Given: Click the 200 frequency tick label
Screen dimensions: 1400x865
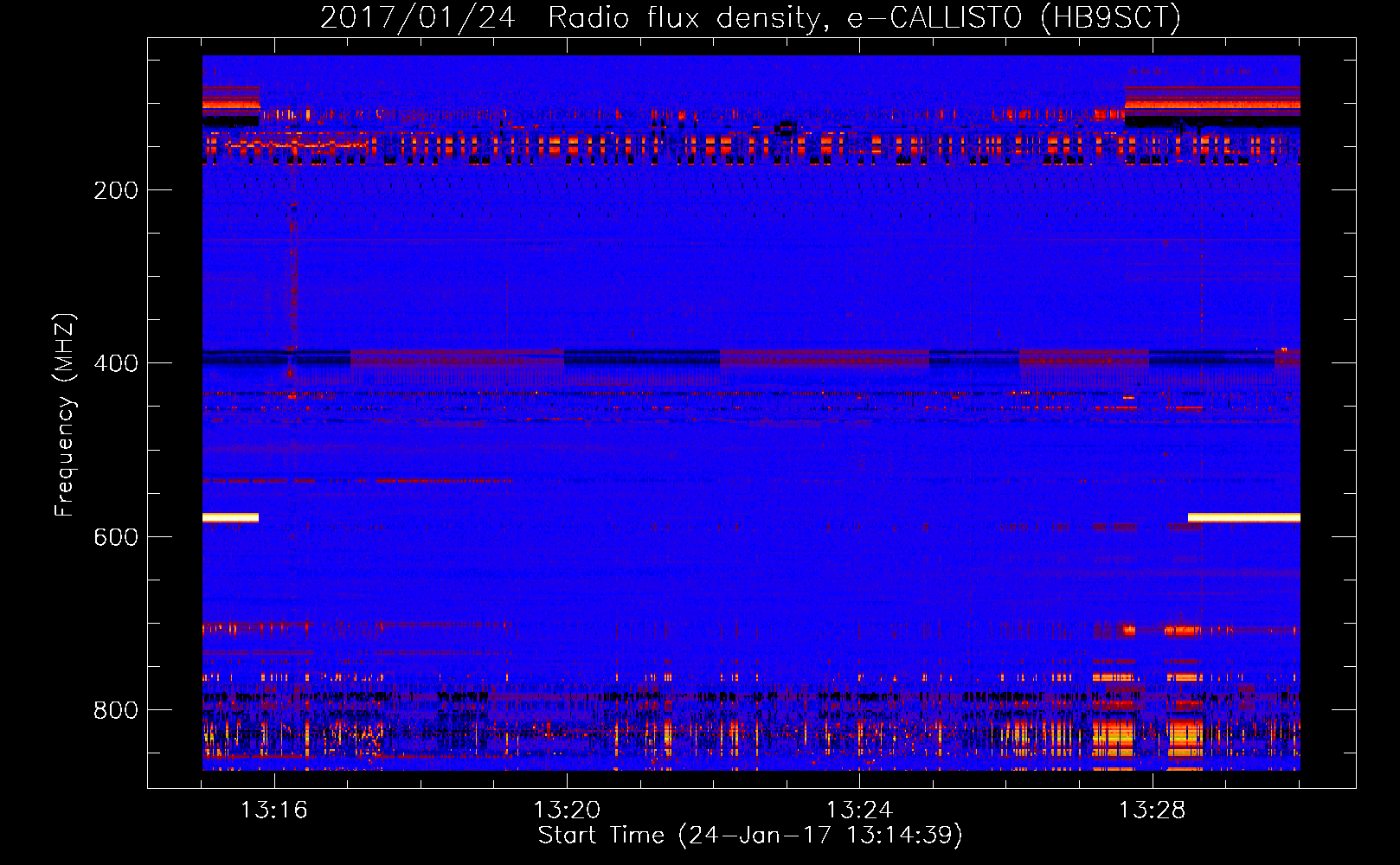Looking at the screenshot, I should tap(116, 190).
